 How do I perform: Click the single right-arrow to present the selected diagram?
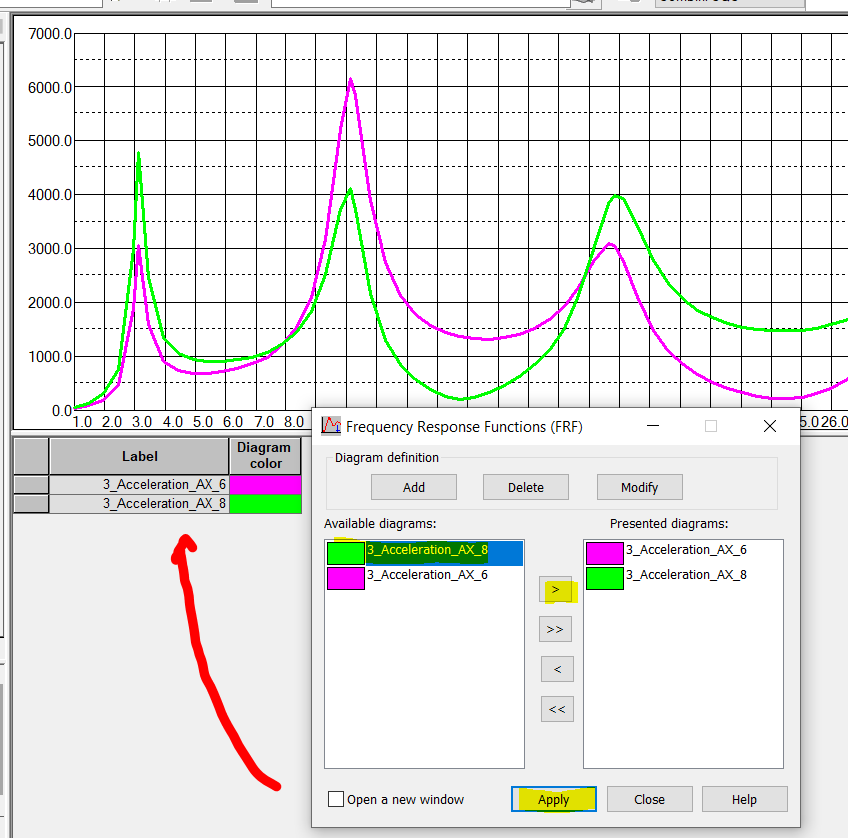[x=557, y=590]
